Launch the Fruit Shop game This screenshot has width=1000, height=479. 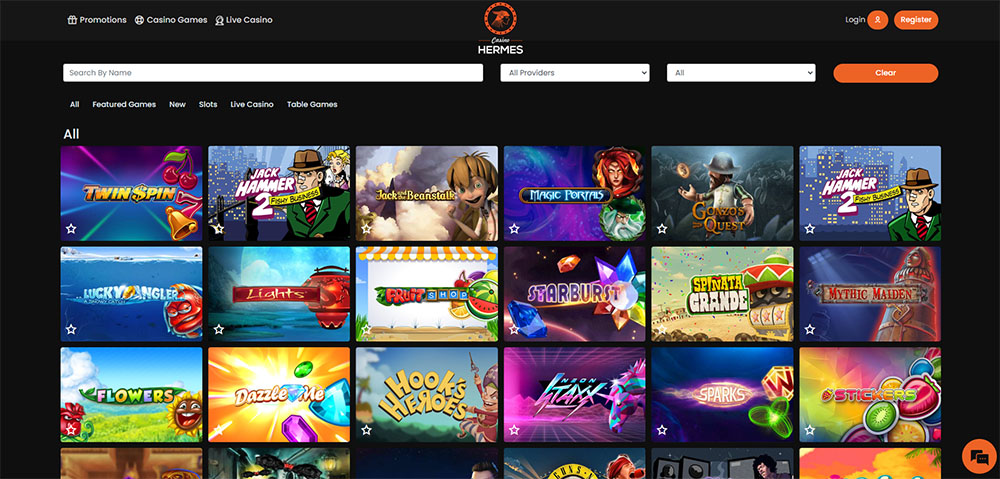pyautogui.click(x=427, y=294)
